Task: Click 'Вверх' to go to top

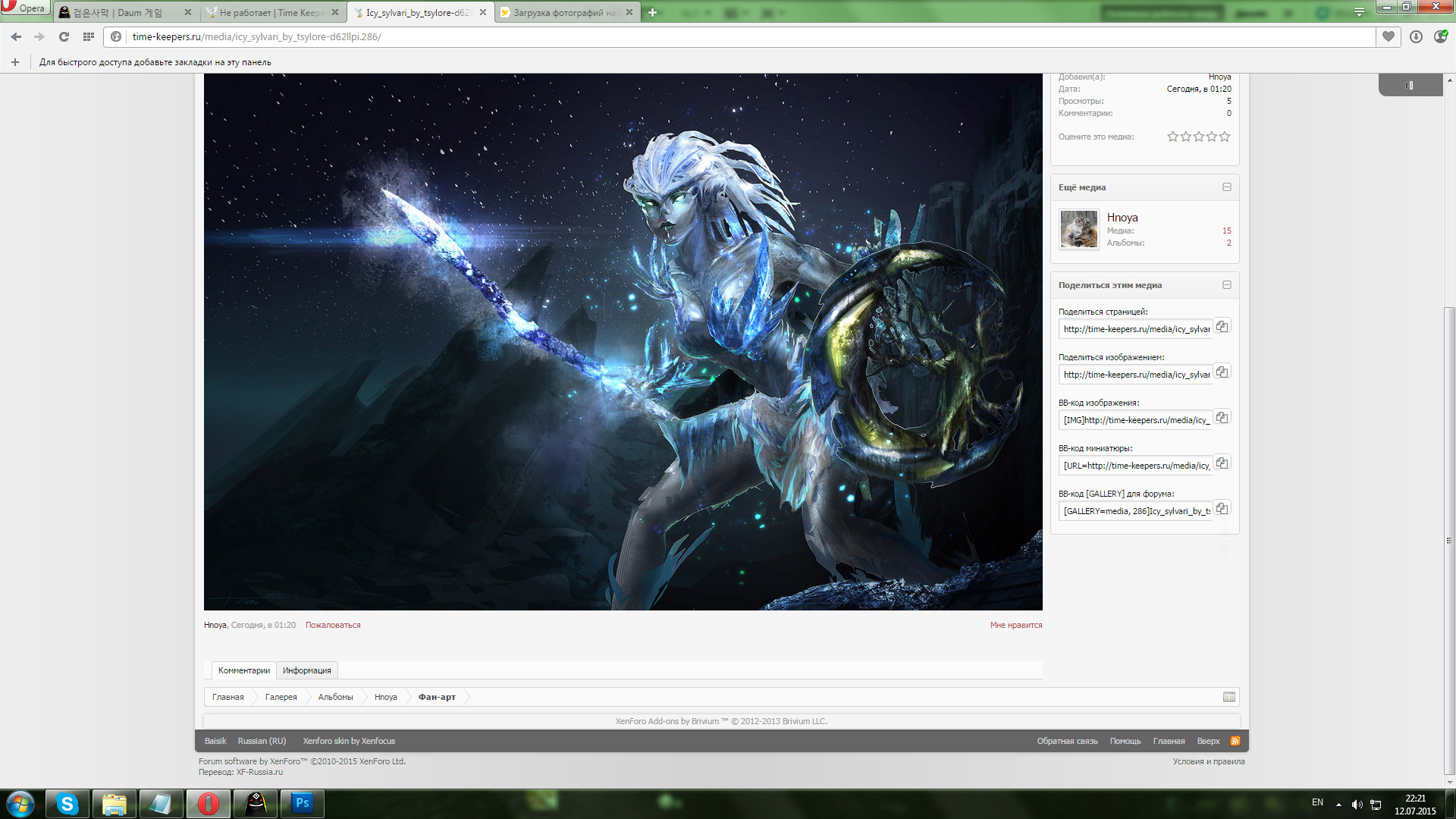Action: [x=1208, y=741]
